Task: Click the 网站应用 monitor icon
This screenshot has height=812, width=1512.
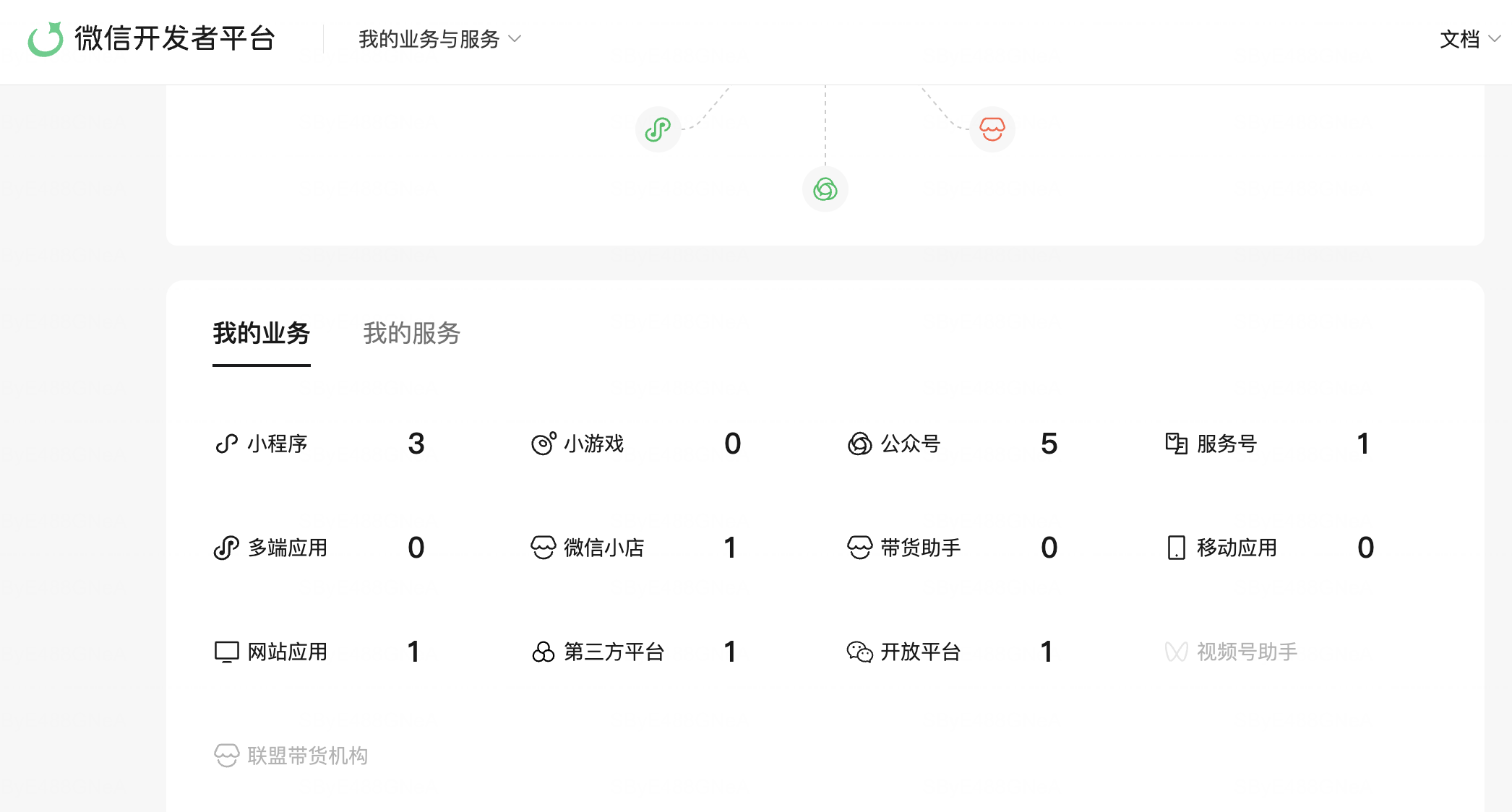Action: pyautogui.click(x=226, y=652)
